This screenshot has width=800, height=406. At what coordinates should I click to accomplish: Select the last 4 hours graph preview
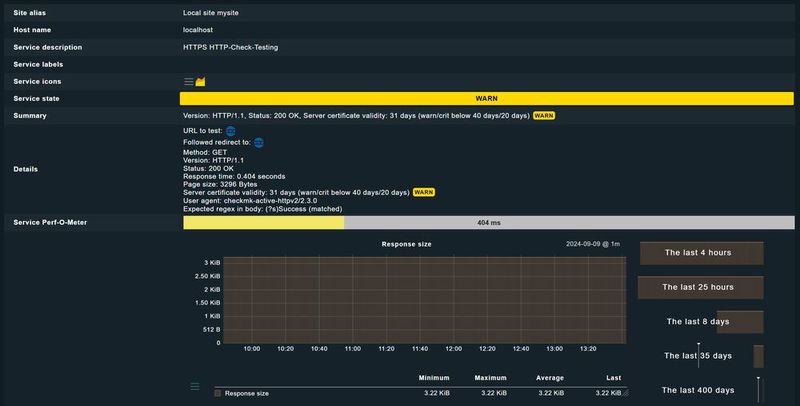pyautogui.click(x=701, y=253)
